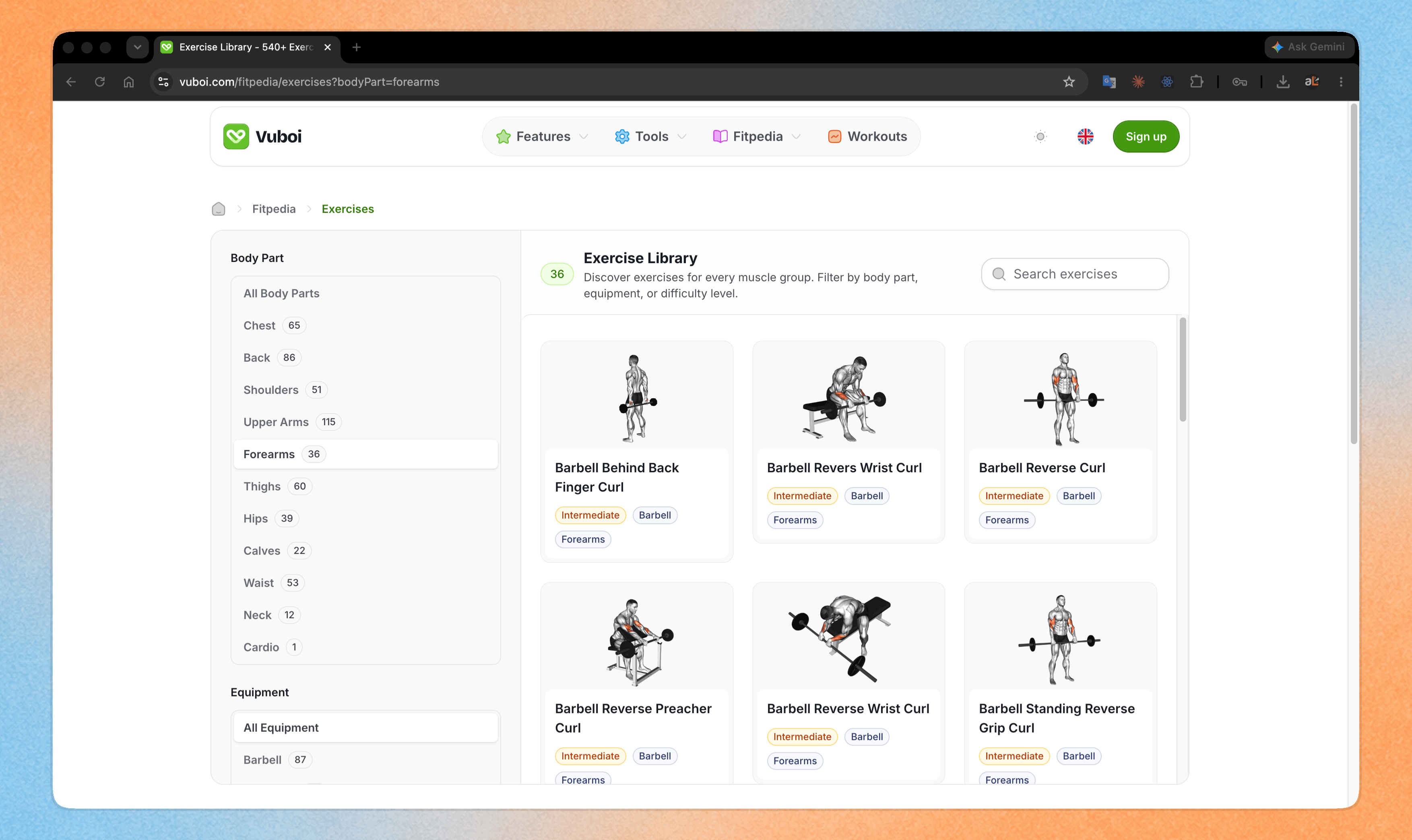
Task: Bookmark this page with the star icon
Action: coord(1069,82)
